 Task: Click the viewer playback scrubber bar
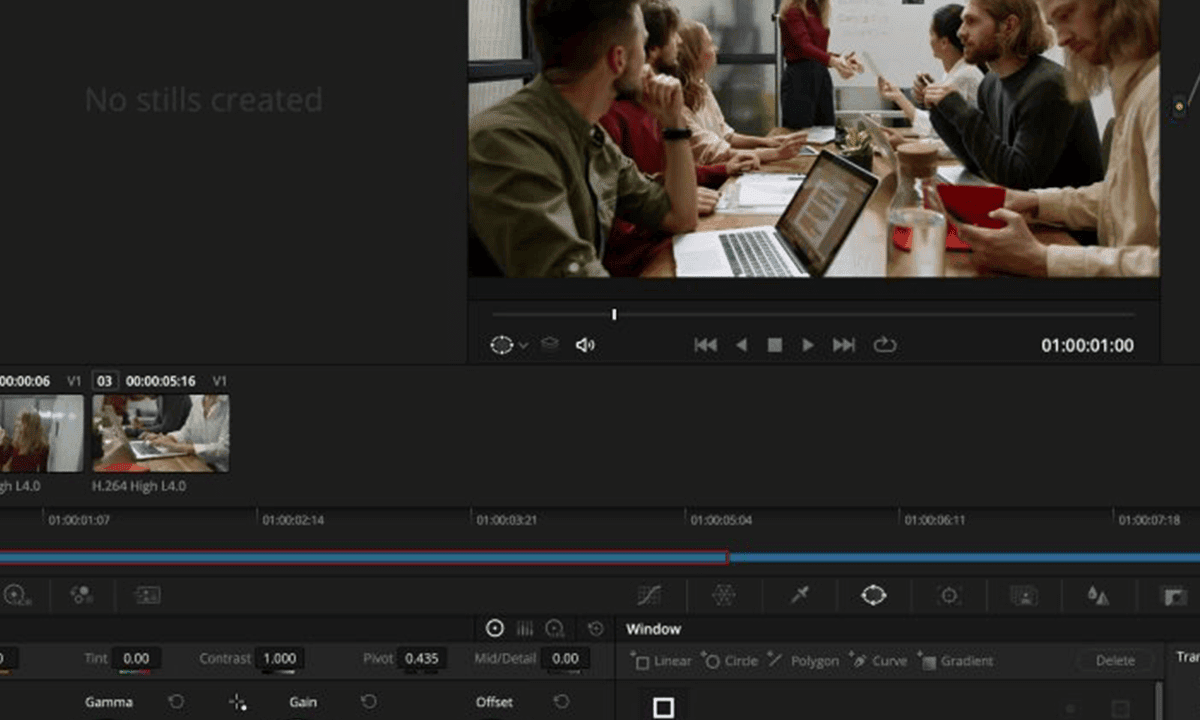[x=700, y=313]
